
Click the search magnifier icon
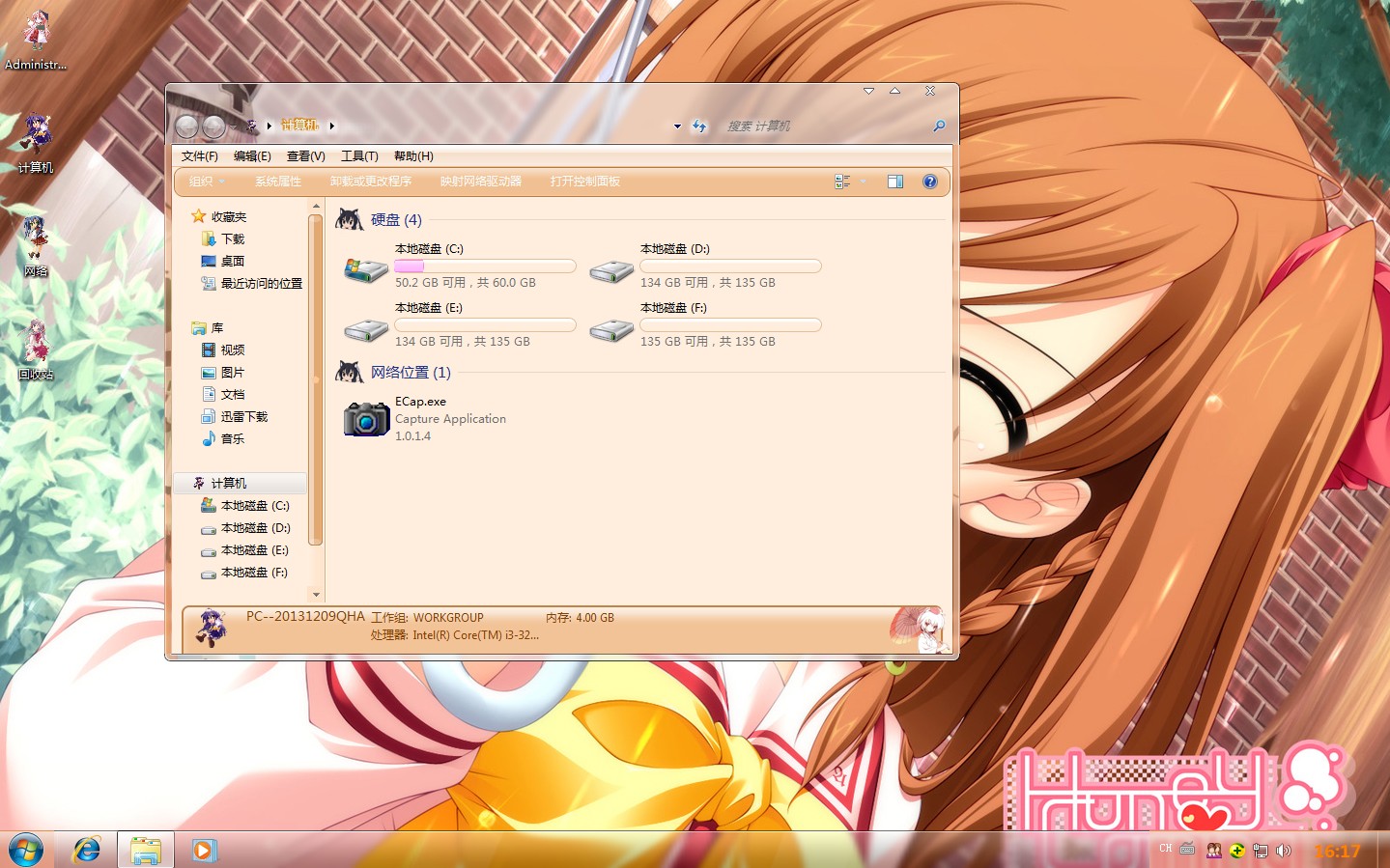pyautogui.click(x=939, y=126)
